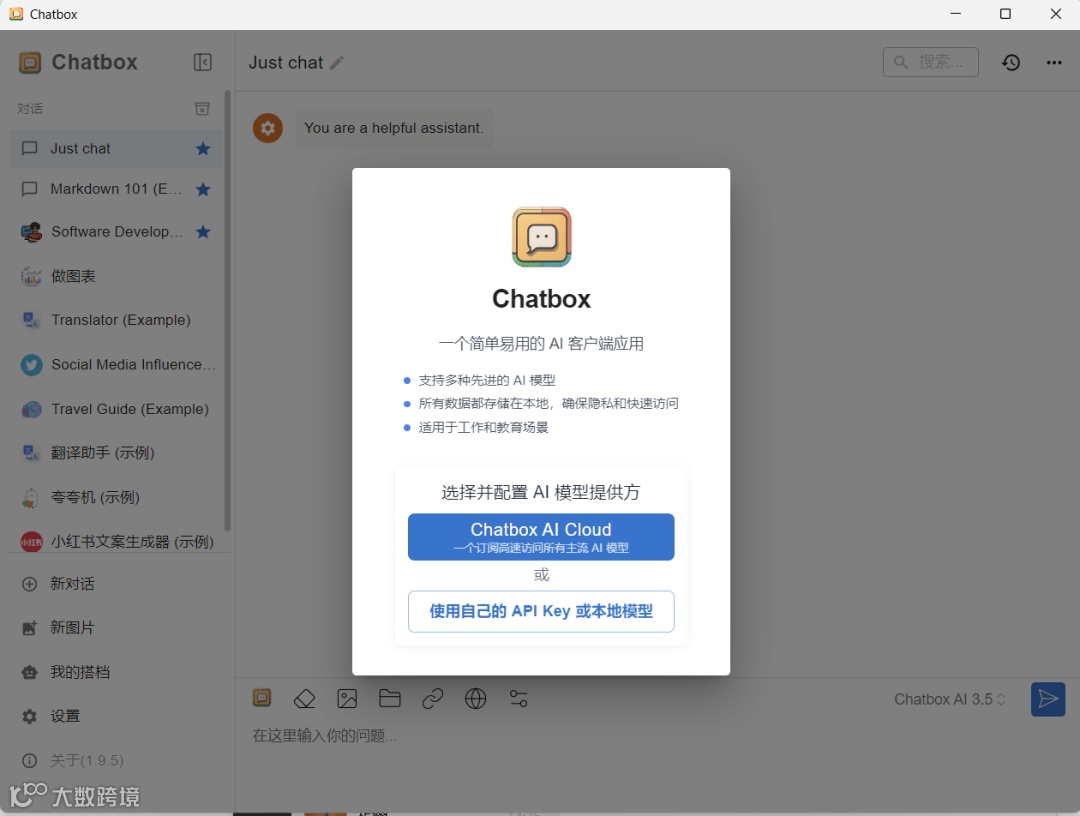The width and height of the screenshot is (1080, 816).
Task: Attach an image using picture icon
Action: click(347, 698)
